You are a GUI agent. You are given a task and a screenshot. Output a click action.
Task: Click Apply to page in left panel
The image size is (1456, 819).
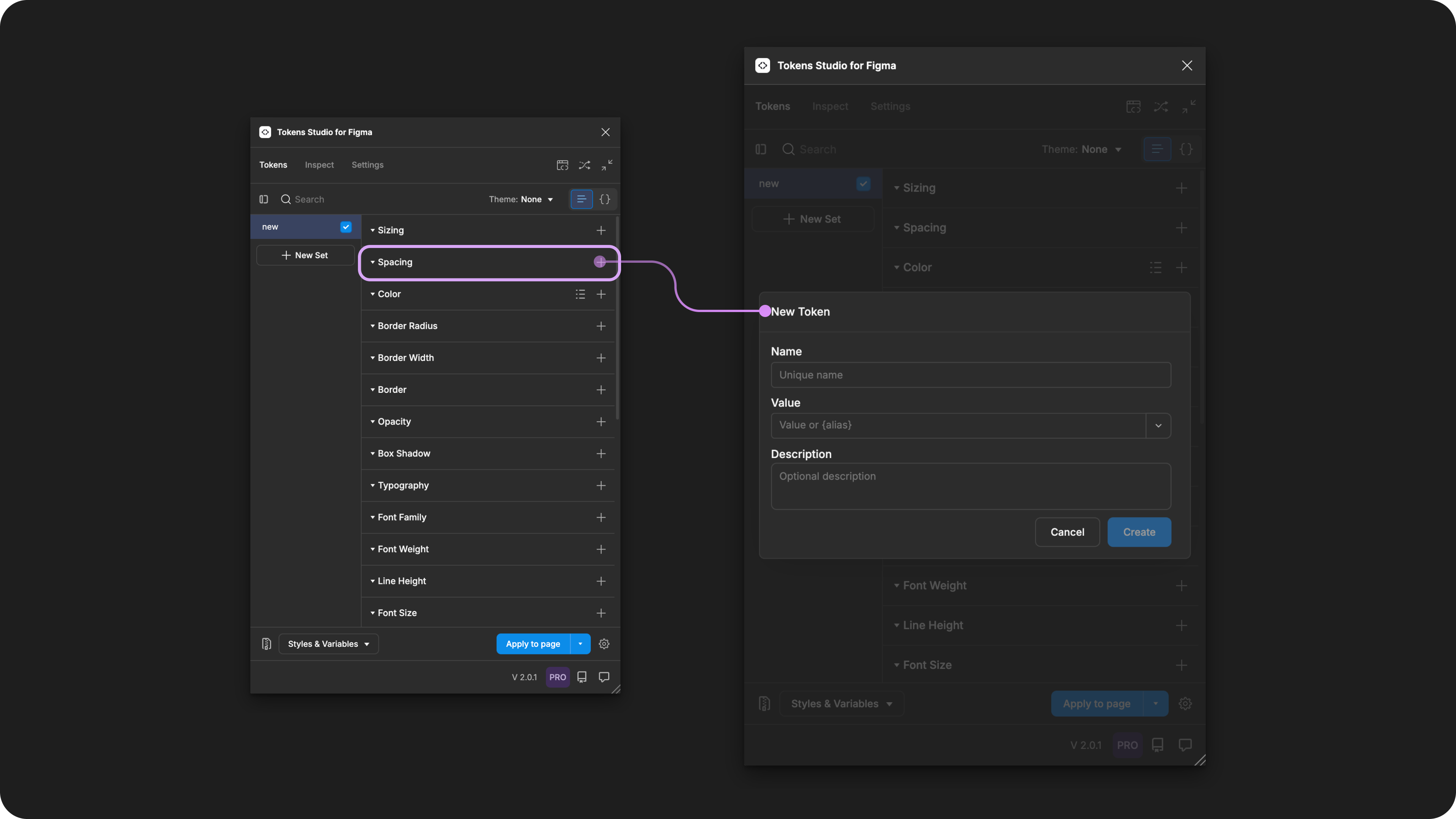pyautogui.click(x=533, y=644)
